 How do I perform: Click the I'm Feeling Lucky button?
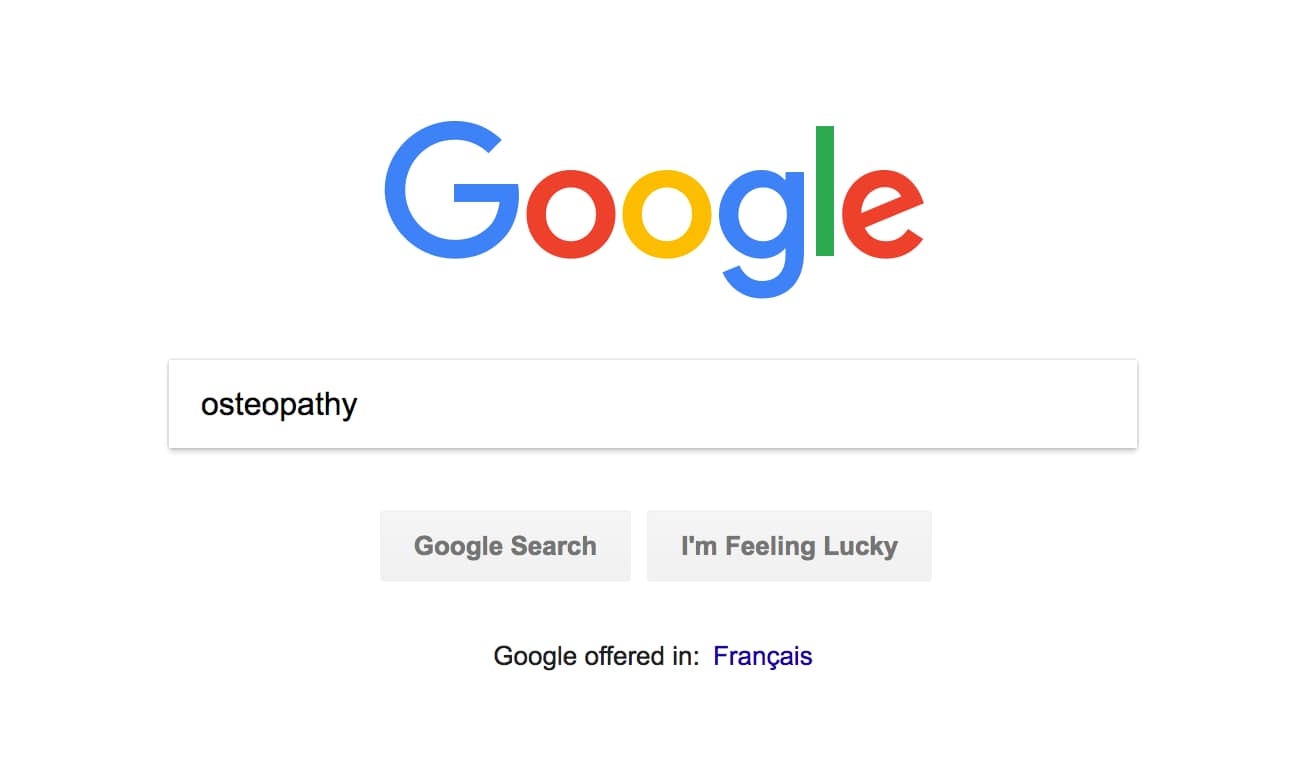click(789, 546)
